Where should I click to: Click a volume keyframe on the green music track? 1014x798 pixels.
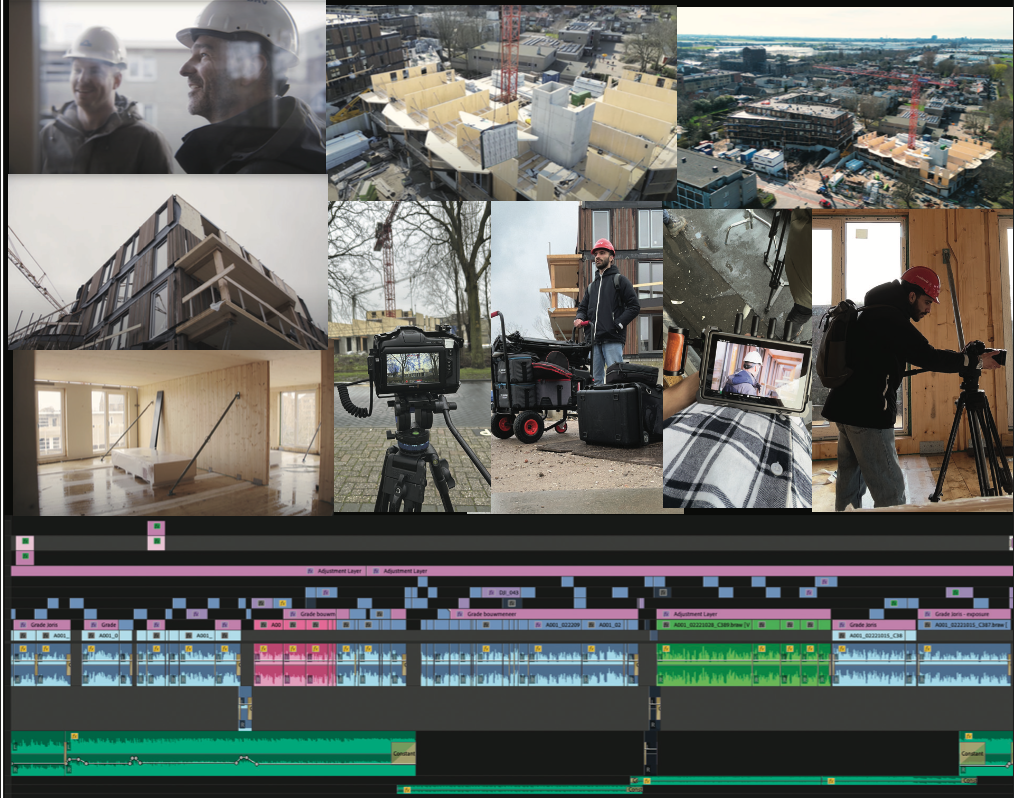point(135,761)
